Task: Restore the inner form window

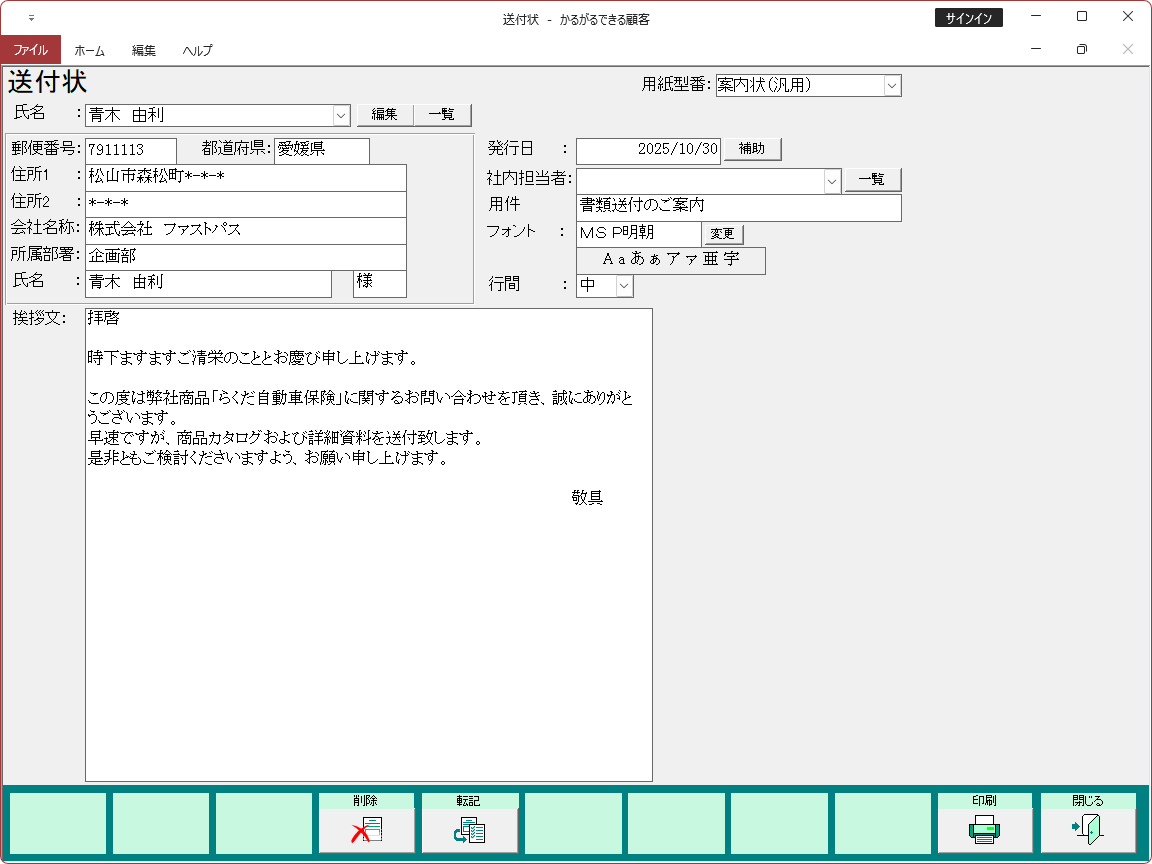Action: point(1081,49)
